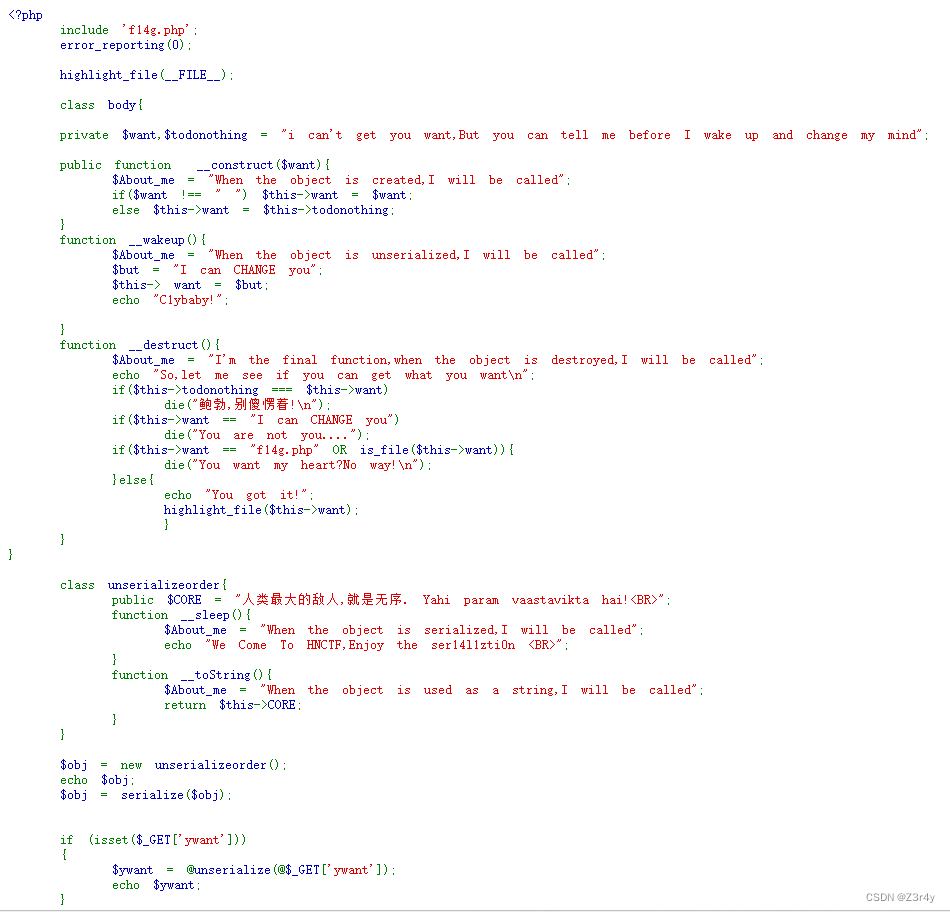Select the __sleep function definition
The height and width of the screenshot is (912, 950).
[x=179, y=614]
